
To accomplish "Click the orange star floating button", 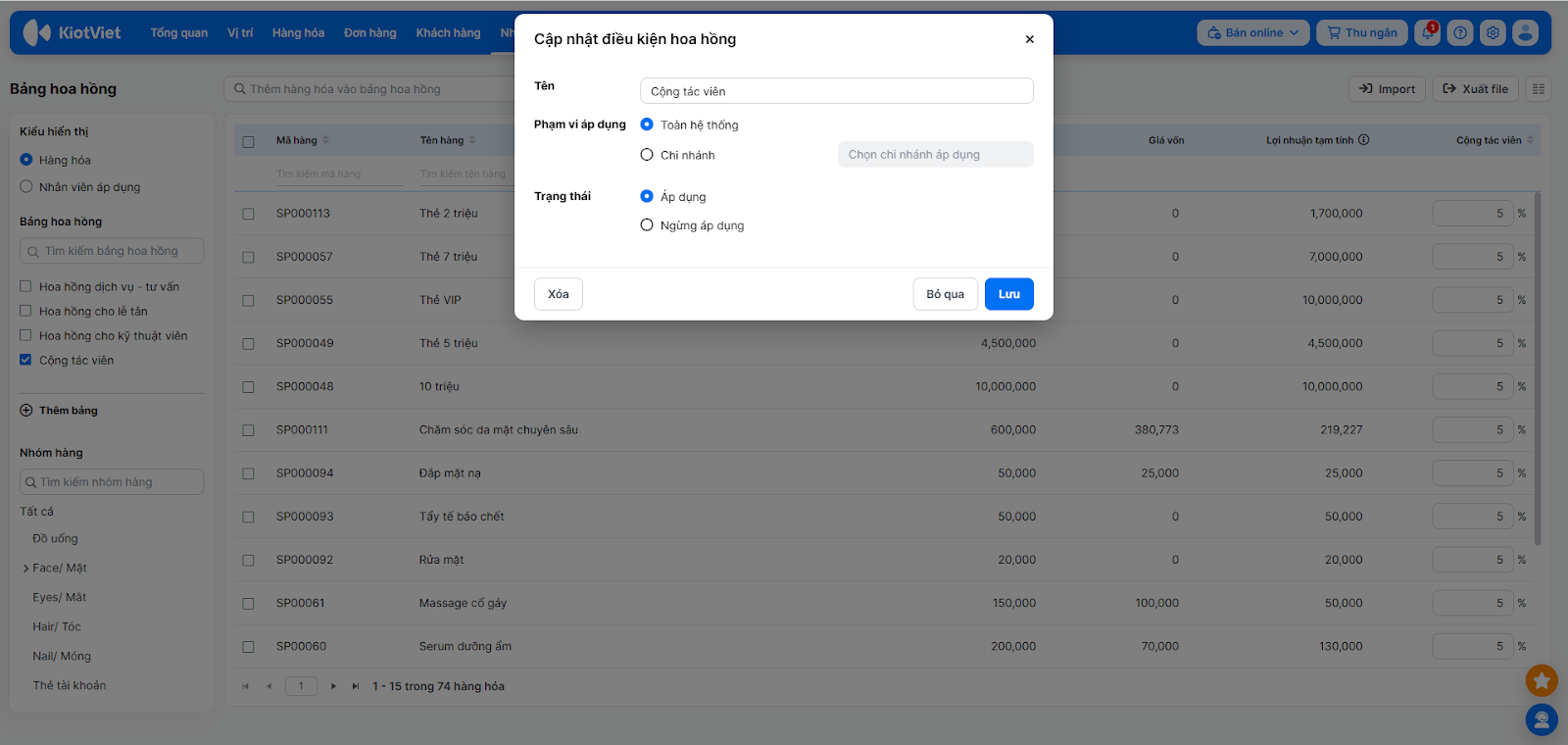I will 1542,678.
